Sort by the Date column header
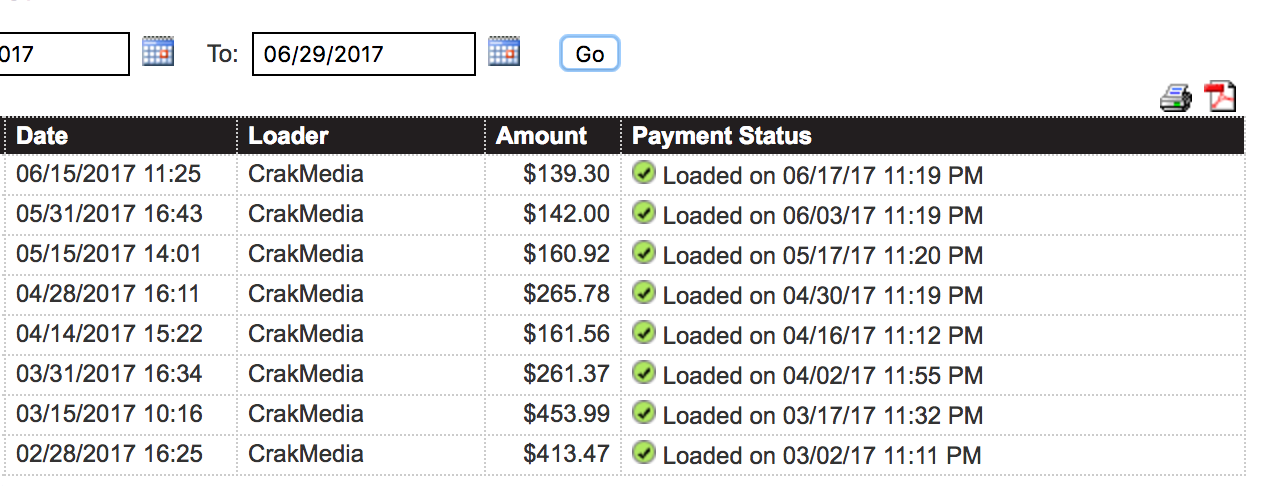Screen dimensions: 1266x486 [42, 136]
